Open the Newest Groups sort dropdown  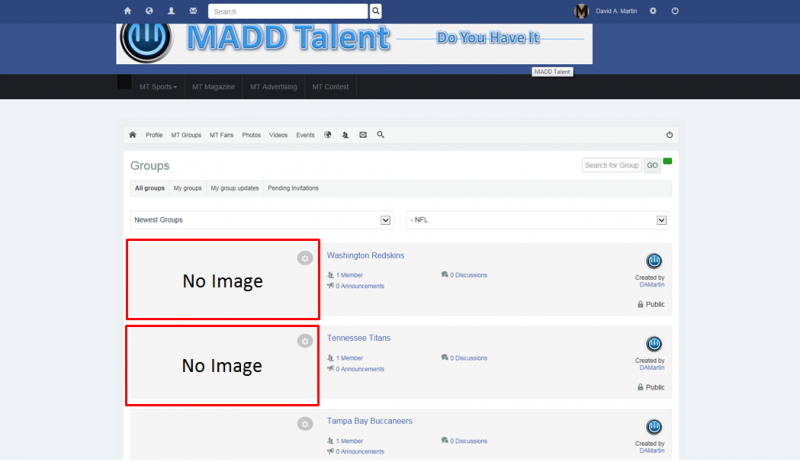(262, 220)
